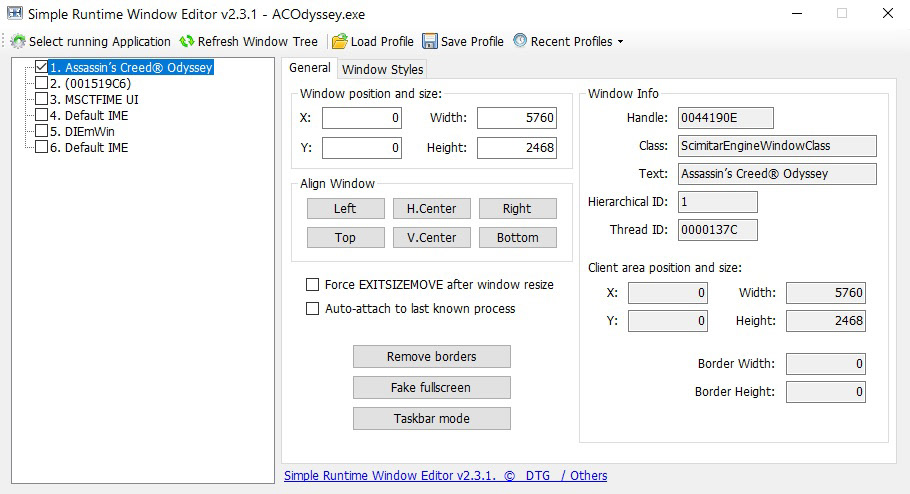Click the Remove borders button
This screenshot has width=910, height=494.
432,356
